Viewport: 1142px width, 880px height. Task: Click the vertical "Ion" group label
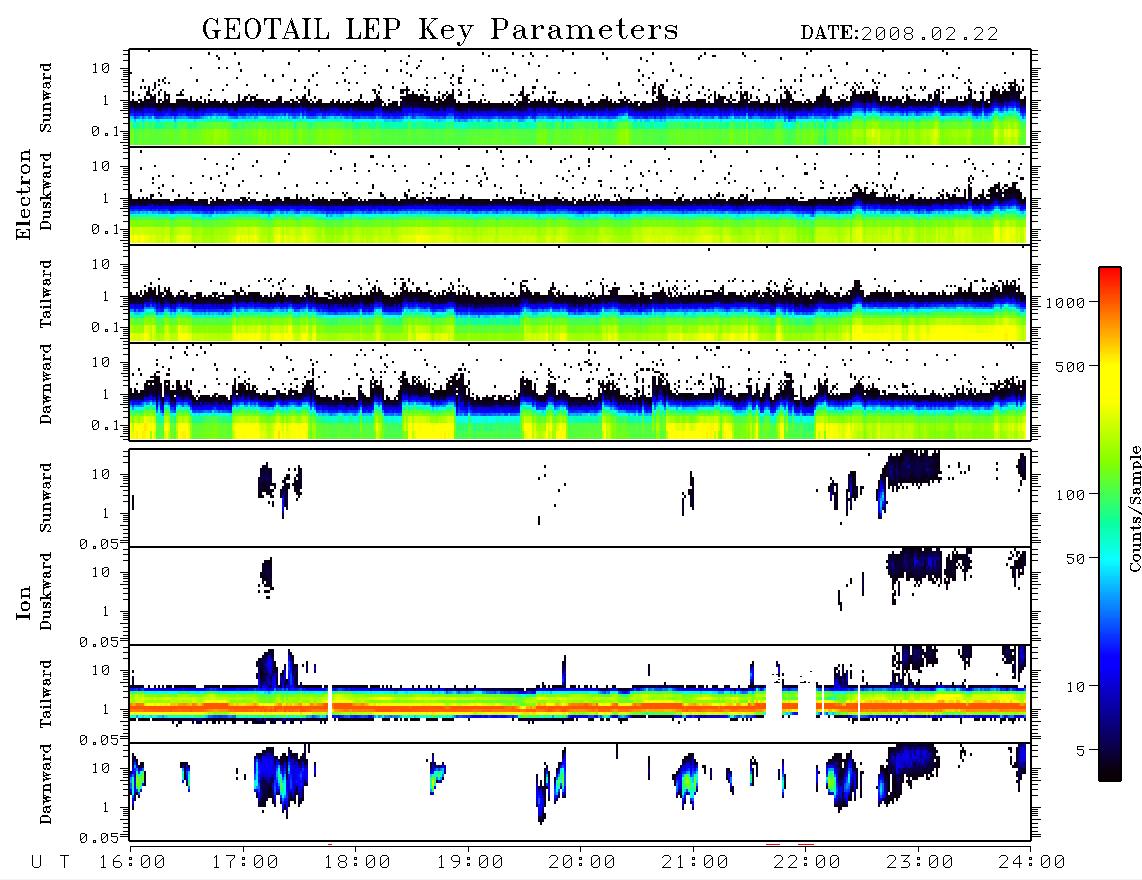click(24, 602)
